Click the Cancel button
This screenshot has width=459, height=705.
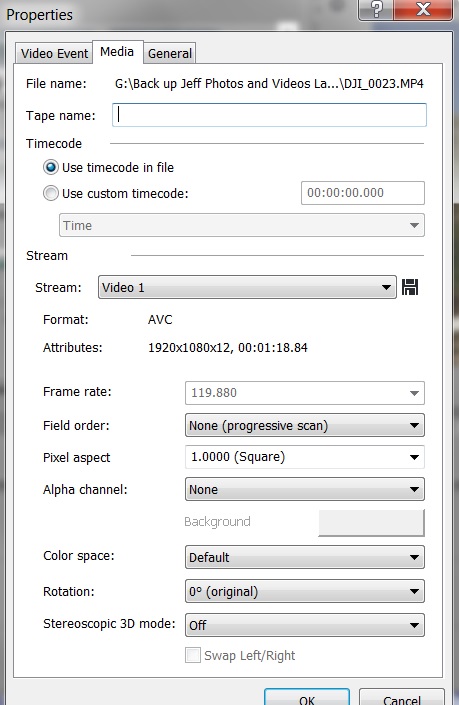click(401, 697)
